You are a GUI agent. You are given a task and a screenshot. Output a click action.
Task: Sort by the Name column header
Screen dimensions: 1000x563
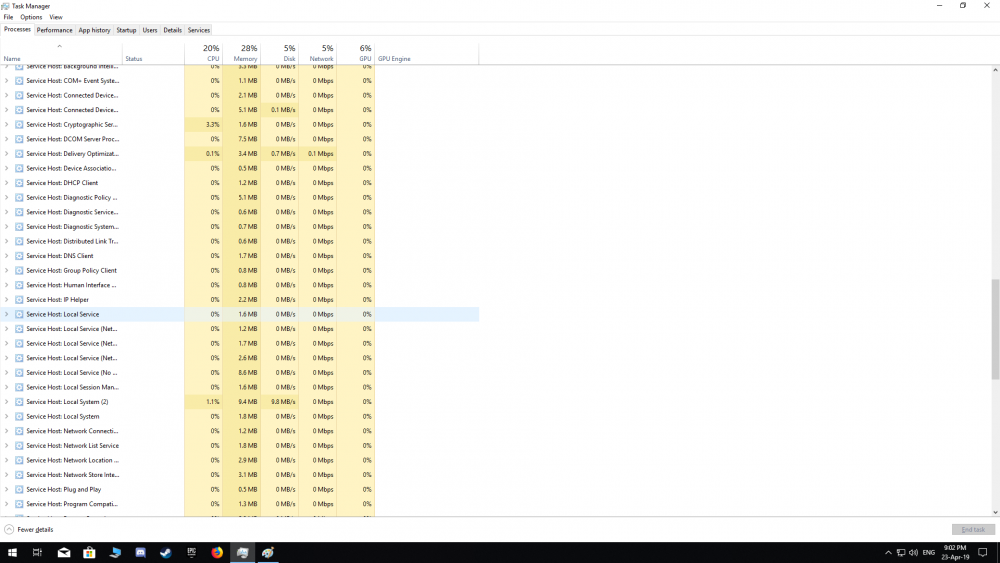pyautogui.click(x=61, y=53)
